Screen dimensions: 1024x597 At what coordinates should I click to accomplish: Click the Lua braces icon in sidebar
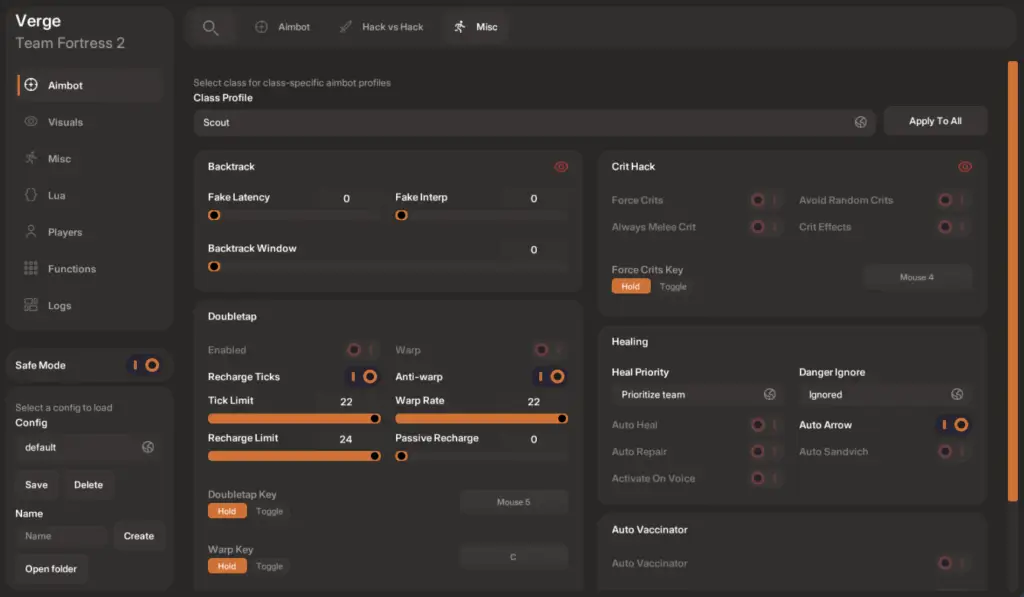click(x=31, y=195)
